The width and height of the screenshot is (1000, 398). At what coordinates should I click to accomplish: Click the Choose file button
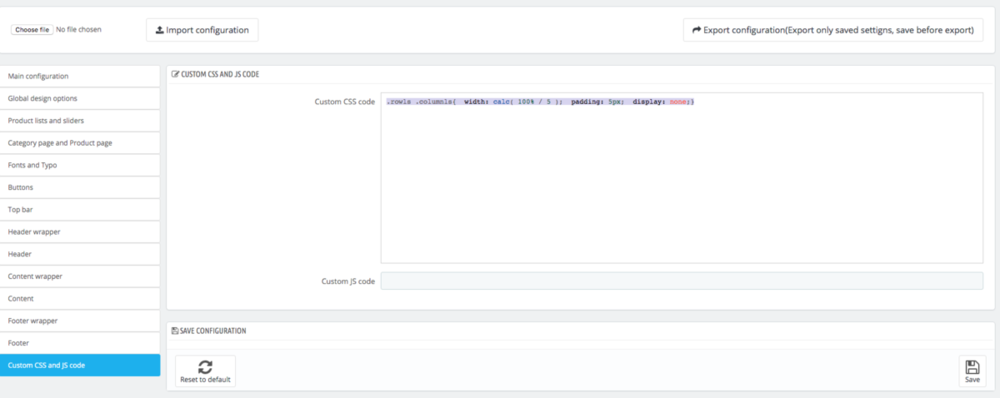[x=32, y=29]
